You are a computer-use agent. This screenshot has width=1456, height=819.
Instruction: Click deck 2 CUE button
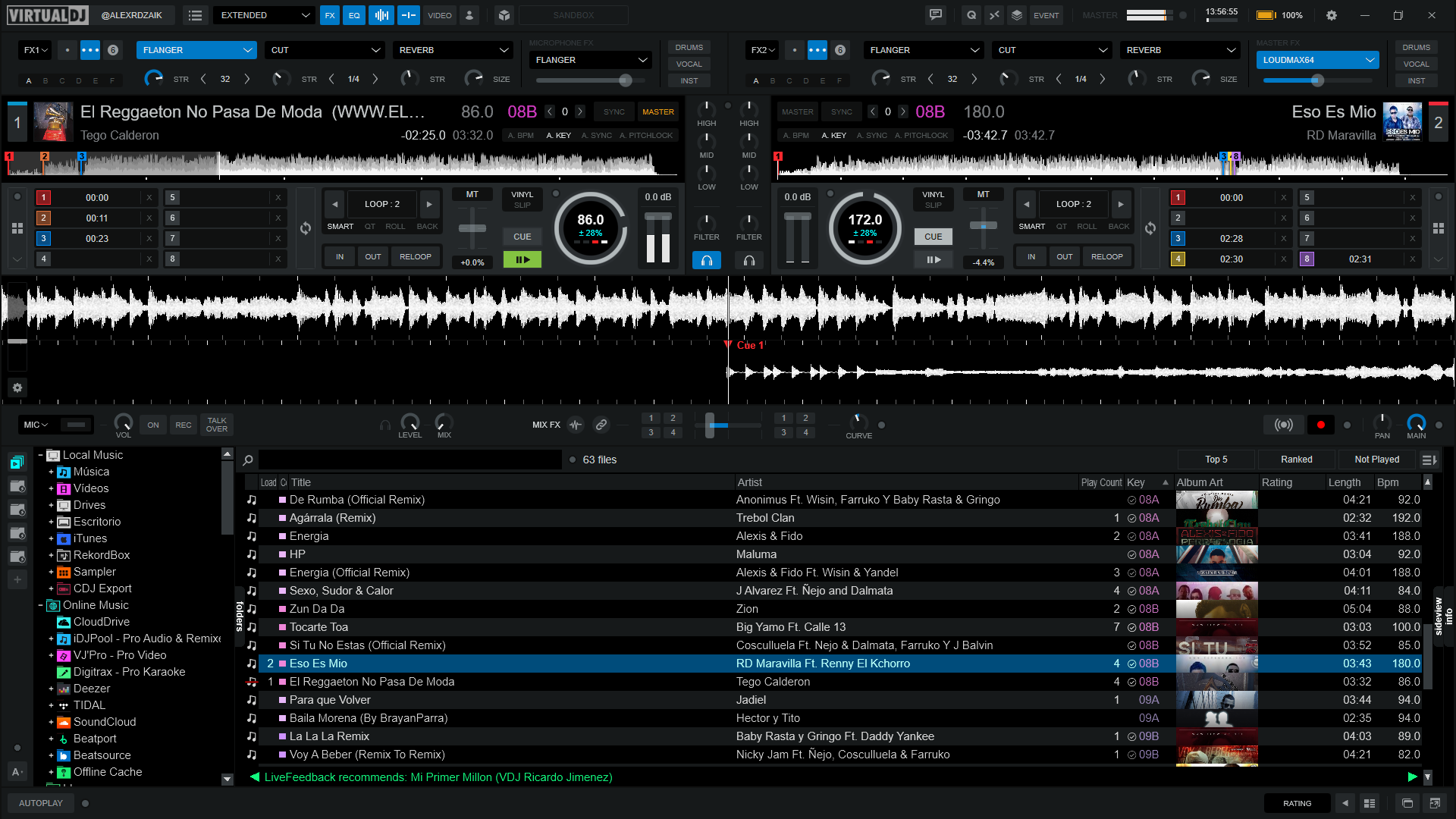[934, 237]
